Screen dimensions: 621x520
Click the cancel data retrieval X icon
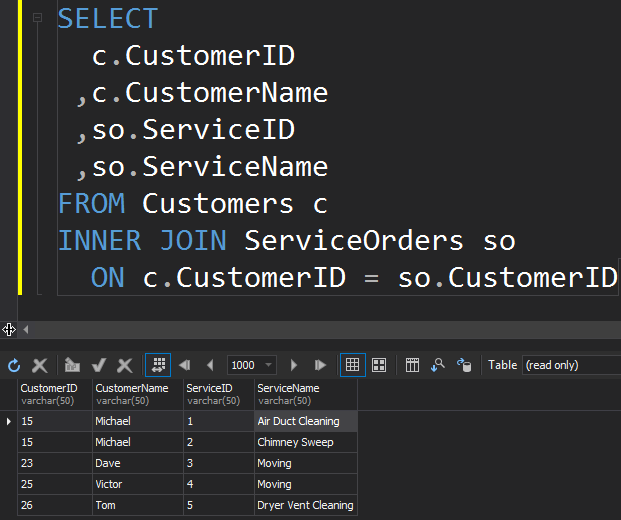pyautogui.click(x=40, y=365)
